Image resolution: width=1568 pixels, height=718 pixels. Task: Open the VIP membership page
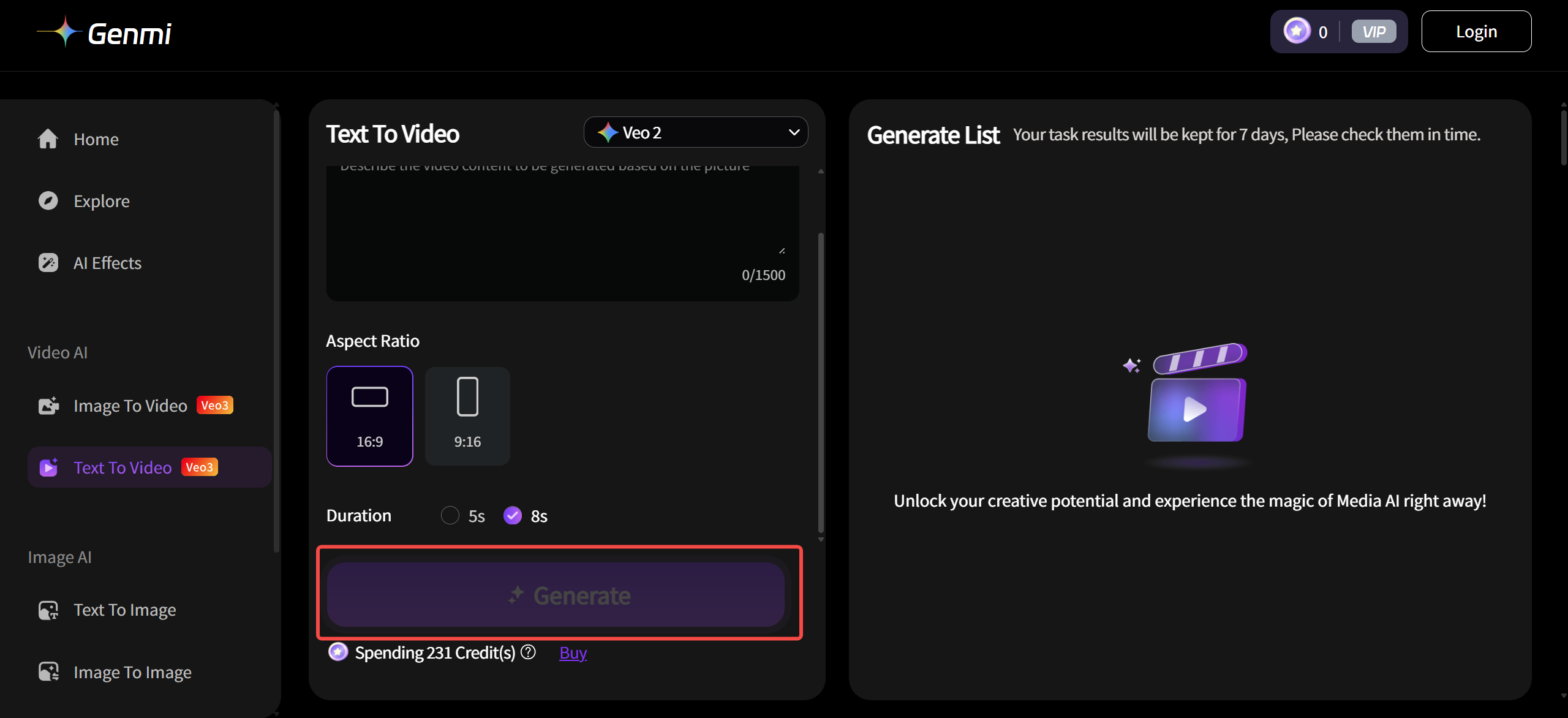(x=1374, y=31)
